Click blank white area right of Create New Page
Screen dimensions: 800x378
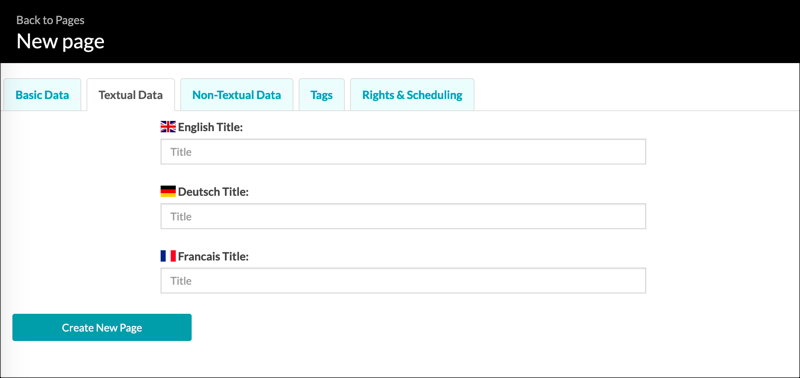[459, 327]
